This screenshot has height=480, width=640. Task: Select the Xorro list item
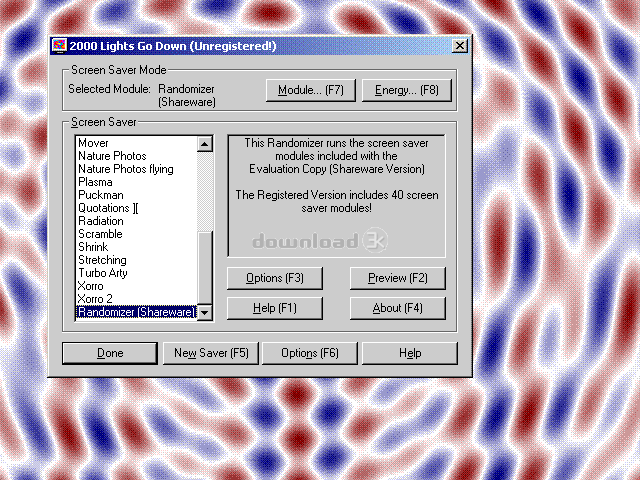coord(136,286)
